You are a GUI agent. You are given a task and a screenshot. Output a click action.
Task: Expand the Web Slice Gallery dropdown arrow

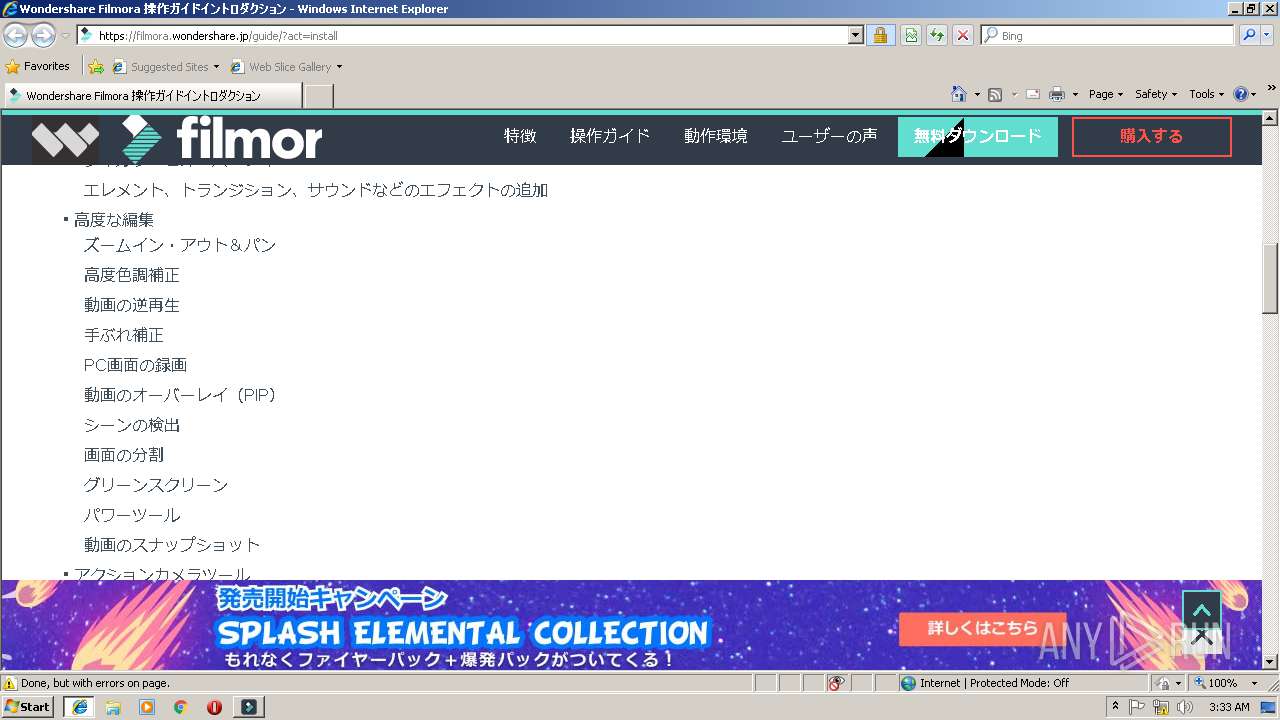[x=339, y=67]
